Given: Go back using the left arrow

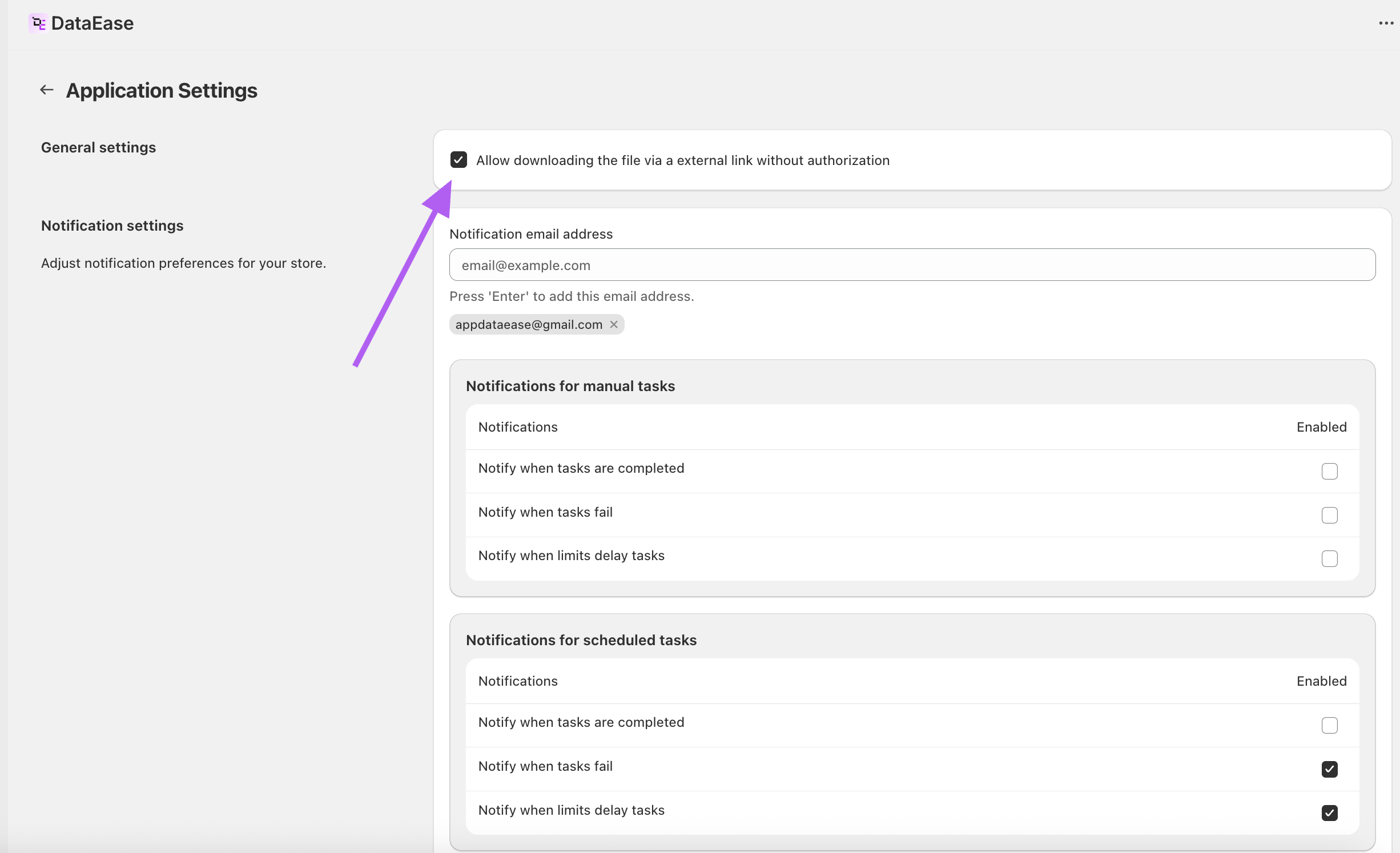Looking at the screenshot, I should pos(47,90).
